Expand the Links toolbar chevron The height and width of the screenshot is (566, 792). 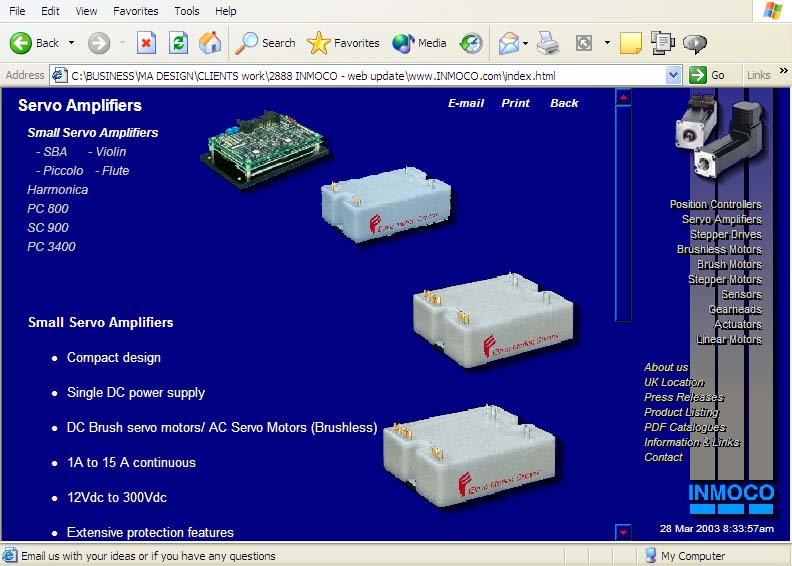pyautogui.click(x=783, y=71)
